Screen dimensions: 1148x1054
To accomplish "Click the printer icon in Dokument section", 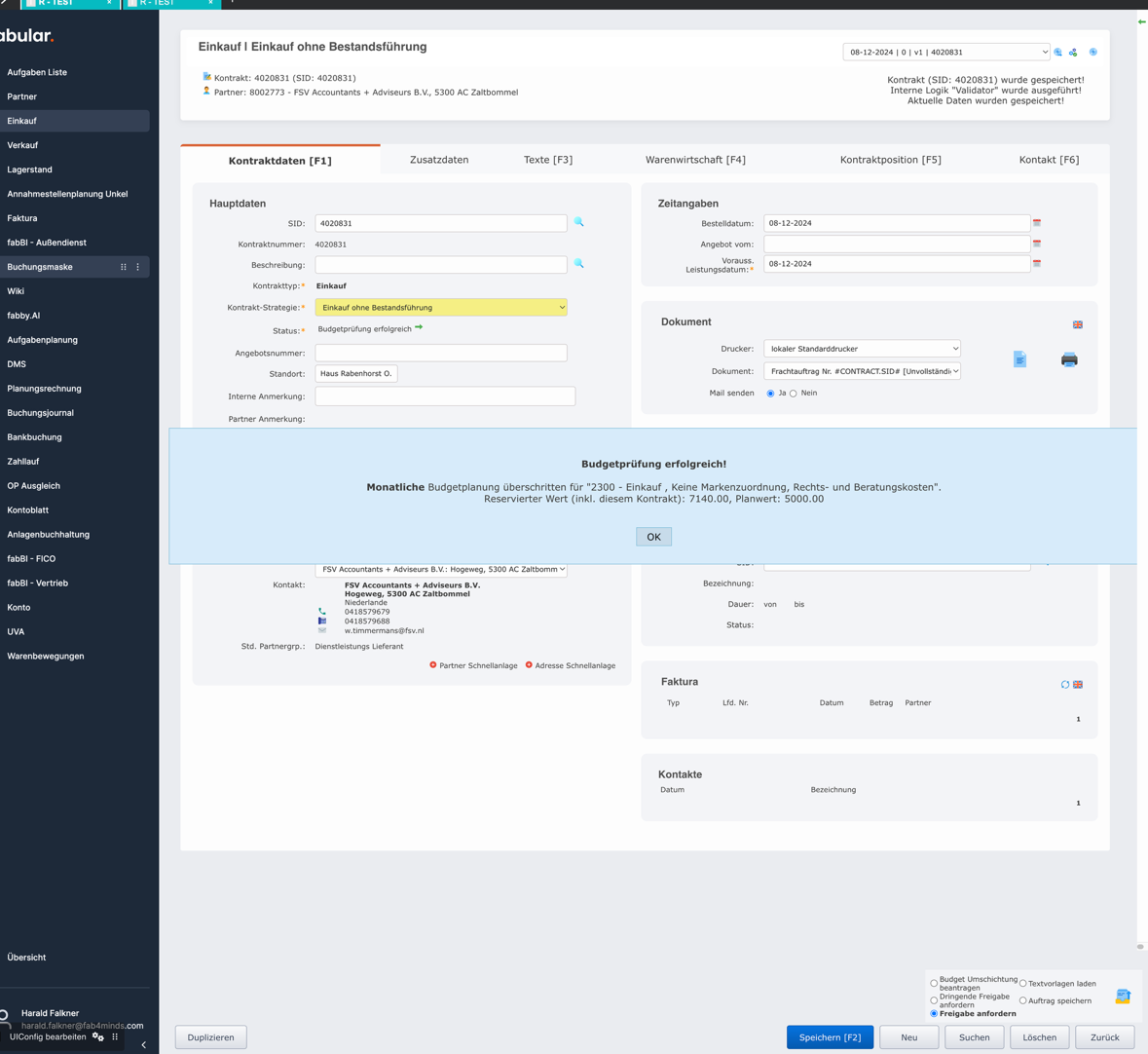I will [x=1068, y=359].
